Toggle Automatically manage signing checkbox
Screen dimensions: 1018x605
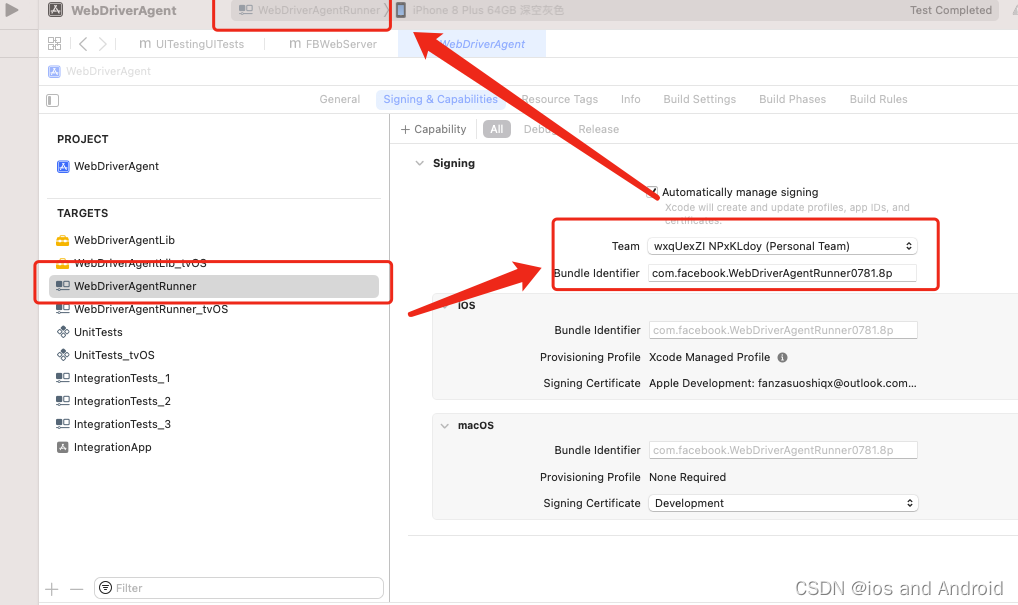[652, 192]
